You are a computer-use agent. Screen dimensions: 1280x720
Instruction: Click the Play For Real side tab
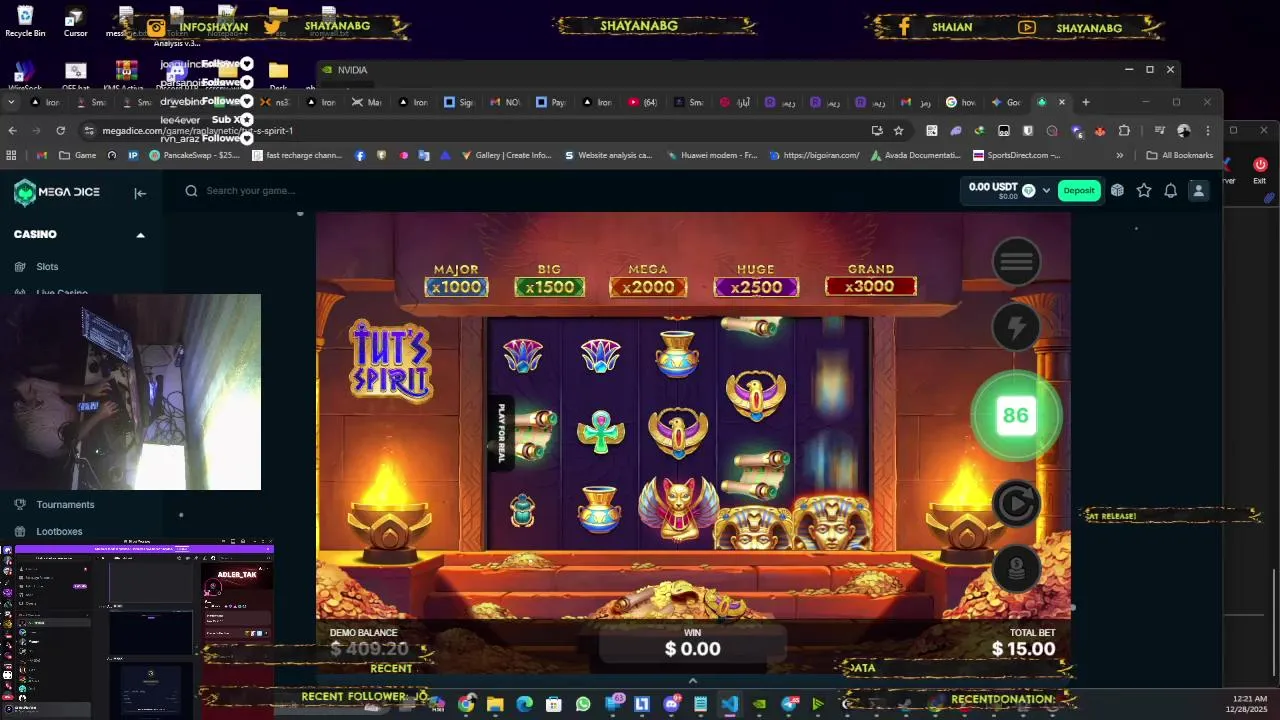click(502, 433)
